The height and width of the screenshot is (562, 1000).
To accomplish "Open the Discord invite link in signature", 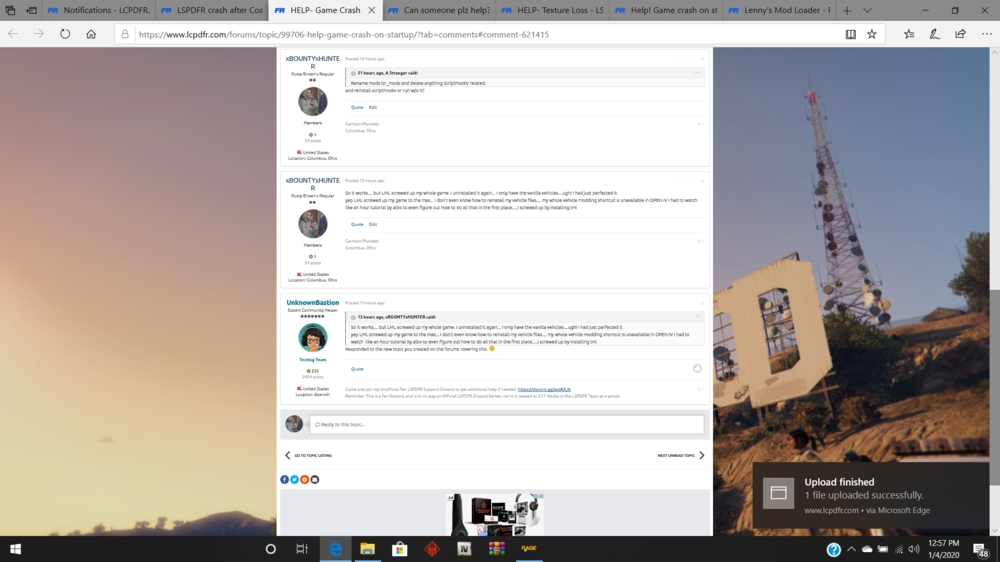I will click(544, 389).
